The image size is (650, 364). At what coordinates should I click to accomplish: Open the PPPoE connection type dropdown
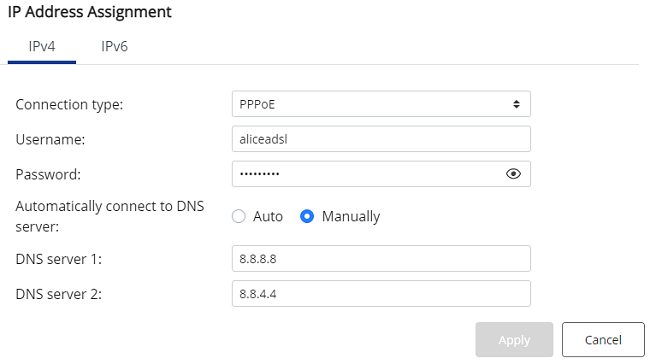tap(381, 104)
